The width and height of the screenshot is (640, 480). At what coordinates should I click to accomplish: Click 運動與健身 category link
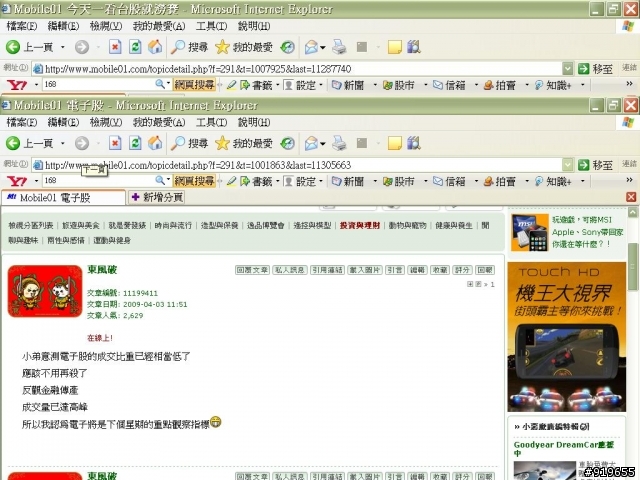pyautogui.click(x=112, y=240)
